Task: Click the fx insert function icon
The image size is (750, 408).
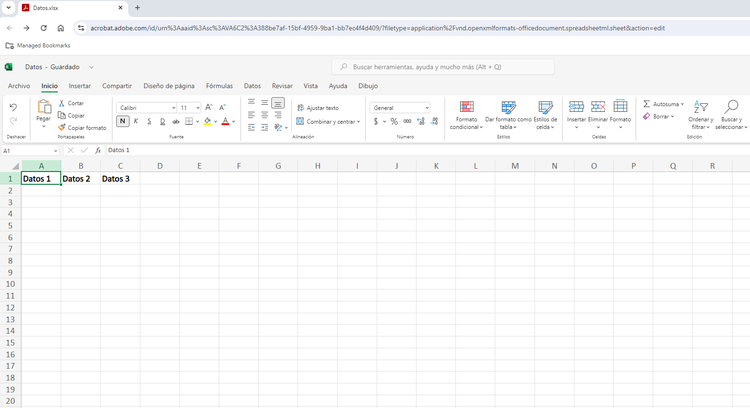Action: pos(98,150)
